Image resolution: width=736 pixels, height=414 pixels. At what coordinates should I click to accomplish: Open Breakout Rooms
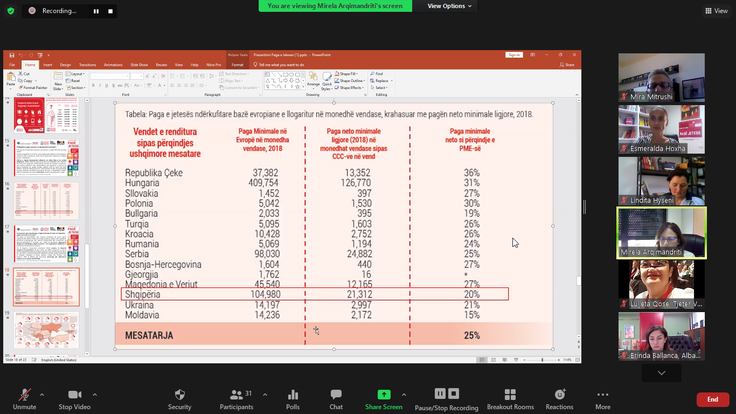coord(511,395)
